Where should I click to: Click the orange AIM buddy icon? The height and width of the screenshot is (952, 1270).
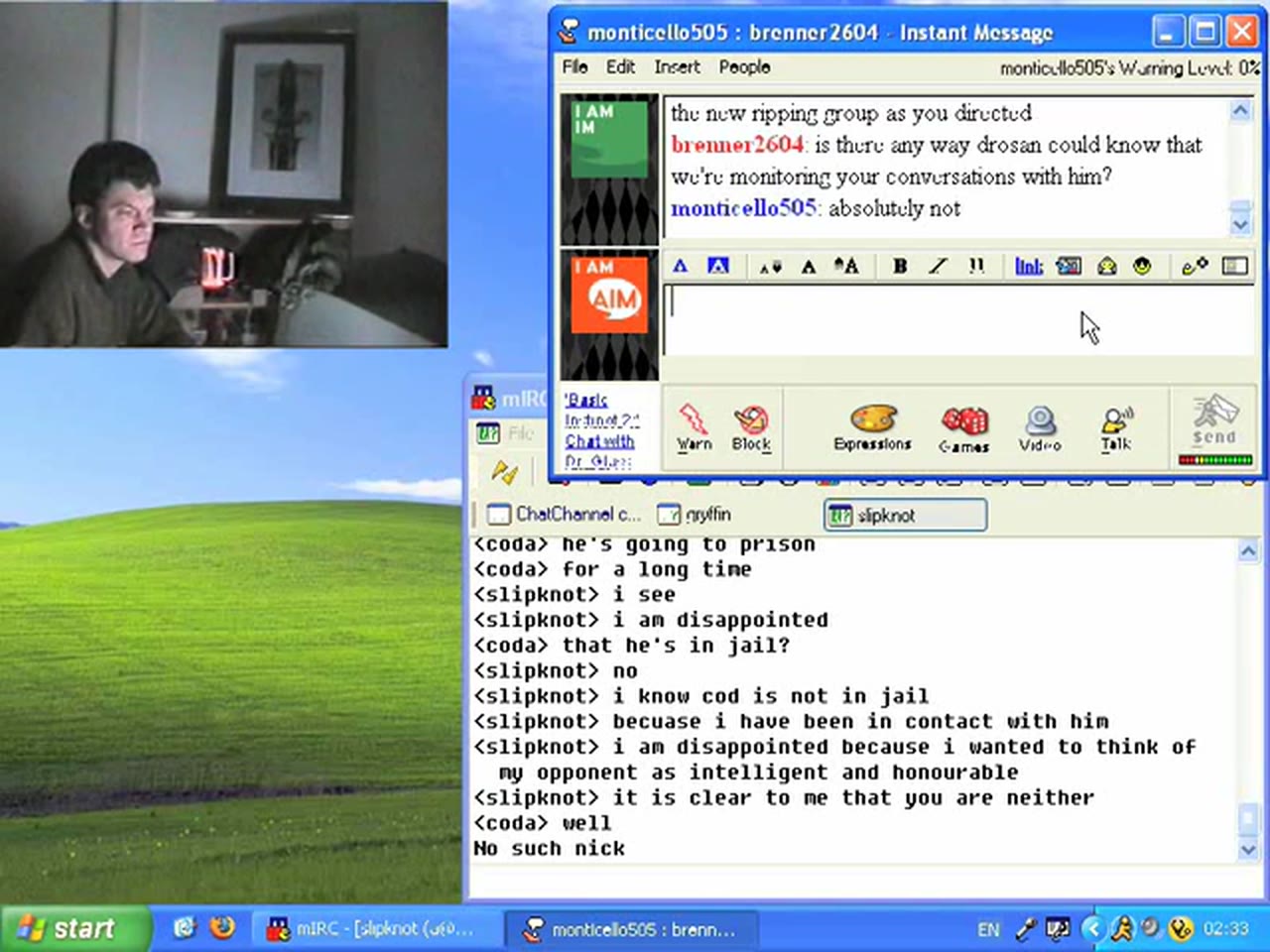pyautogui.click(x=609, y=295)
